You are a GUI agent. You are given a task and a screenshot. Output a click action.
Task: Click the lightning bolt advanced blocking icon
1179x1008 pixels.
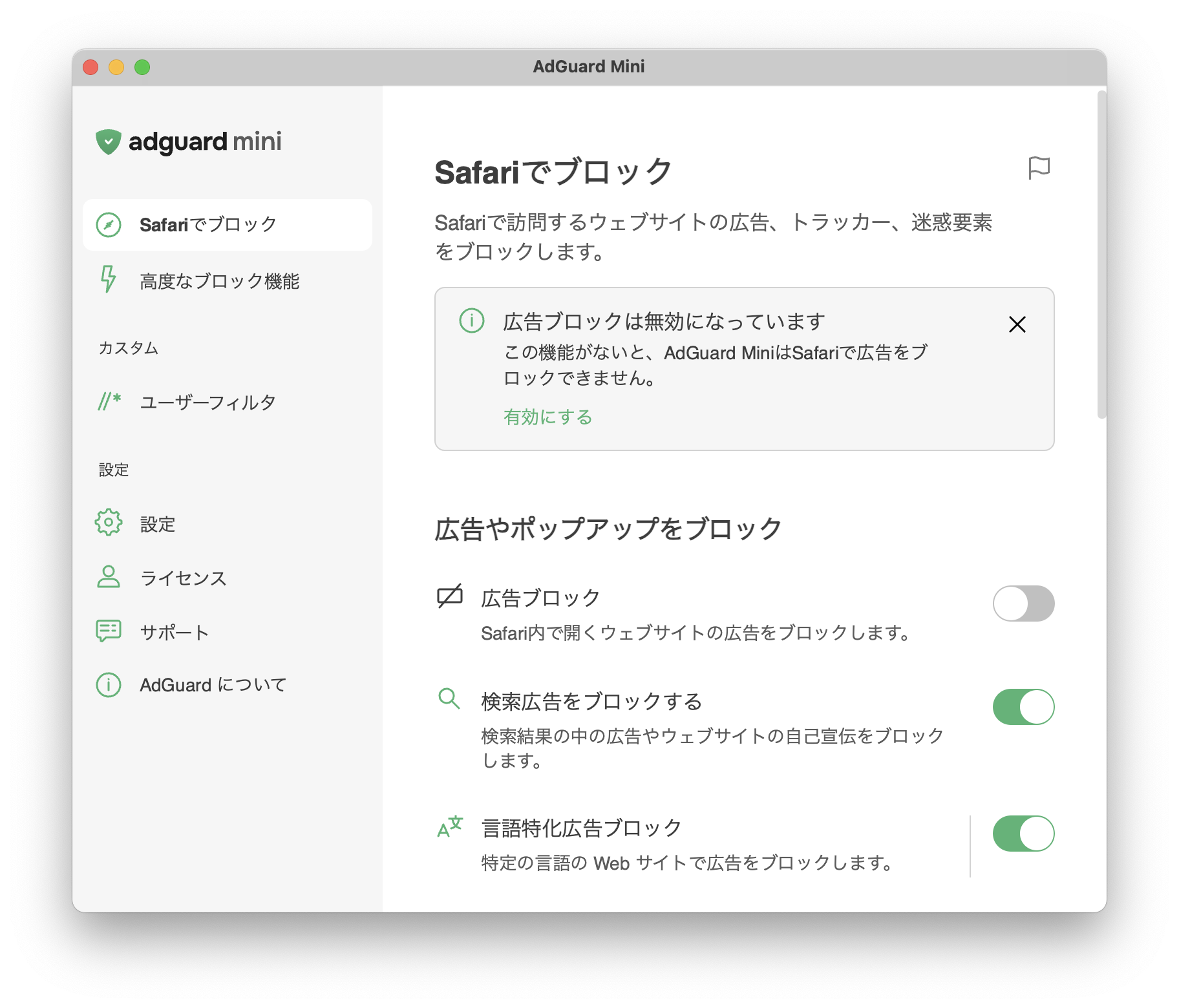pyautogui.click(x=109, y=279)
